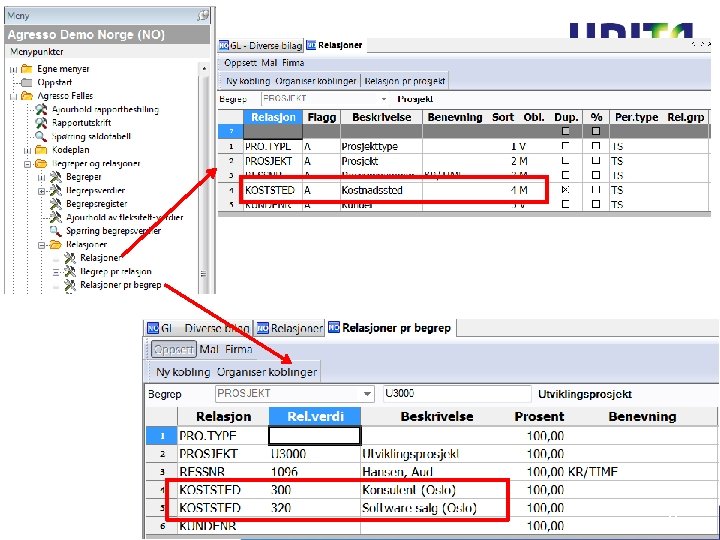Toggle Dup. checkbox in PROSJEKT row

[x=565, y=161]
